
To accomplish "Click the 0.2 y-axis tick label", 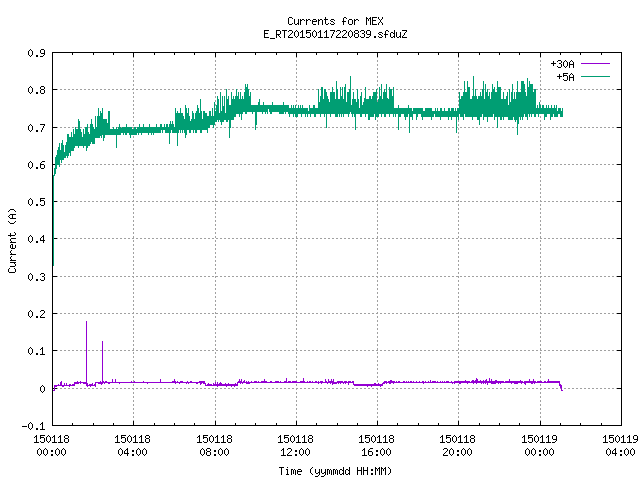I will point(36,314).
